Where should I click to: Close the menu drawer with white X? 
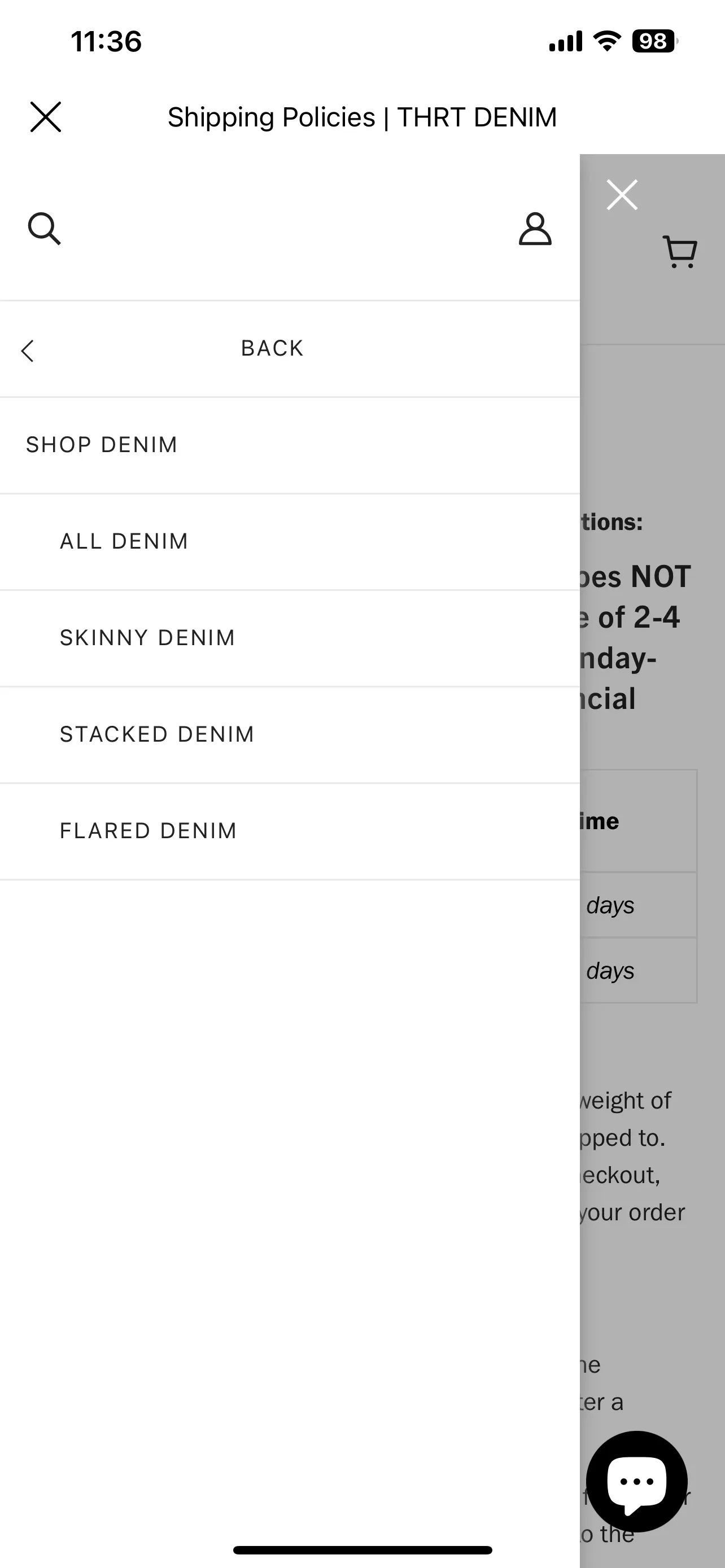(x=622, y=195)
